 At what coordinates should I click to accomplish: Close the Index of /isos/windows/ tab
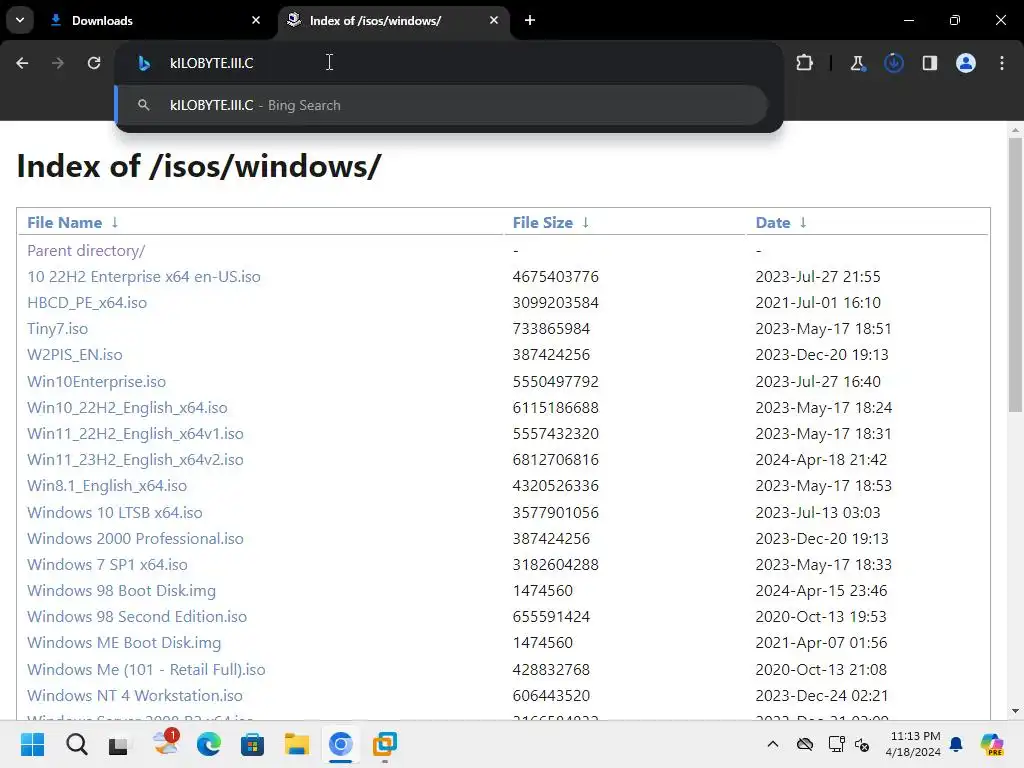[x=494, y=20]
